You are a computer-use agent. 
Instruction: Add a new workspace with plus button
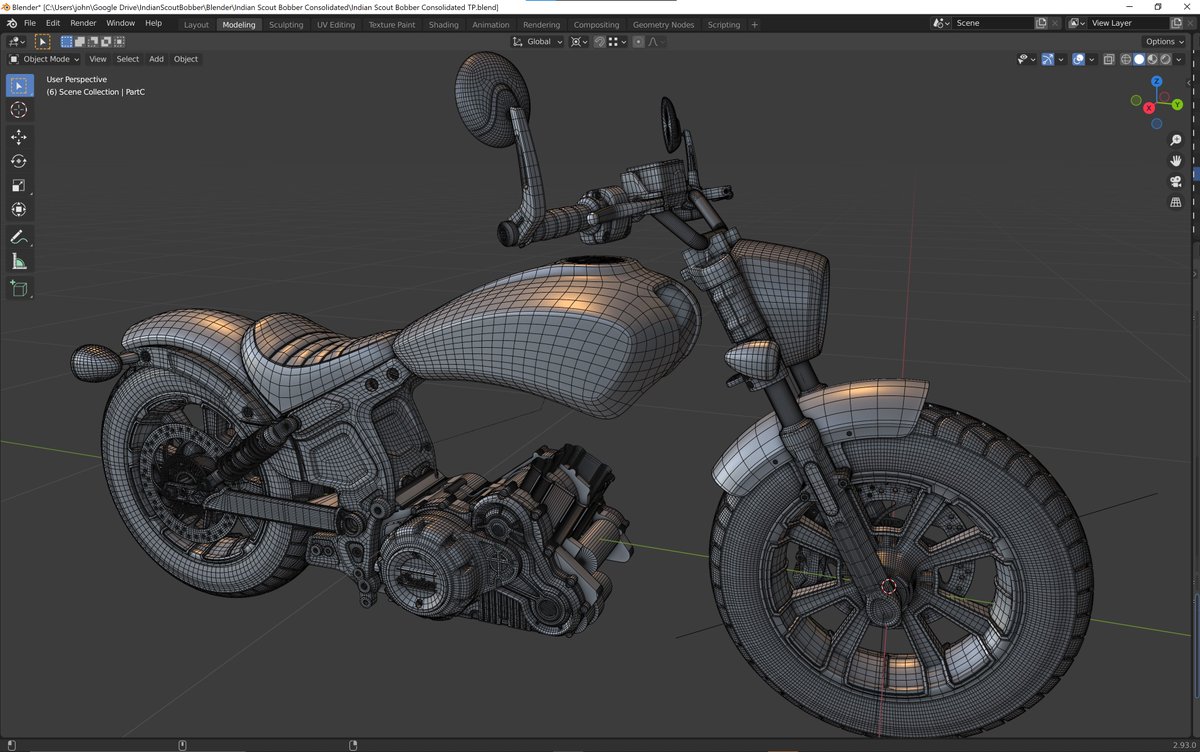coord(755,24)
